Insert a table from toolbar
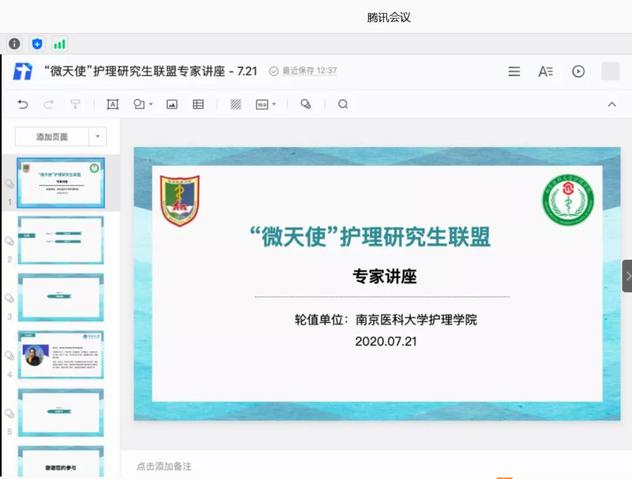Screen dimensions: 632x479 click(198, 104)
